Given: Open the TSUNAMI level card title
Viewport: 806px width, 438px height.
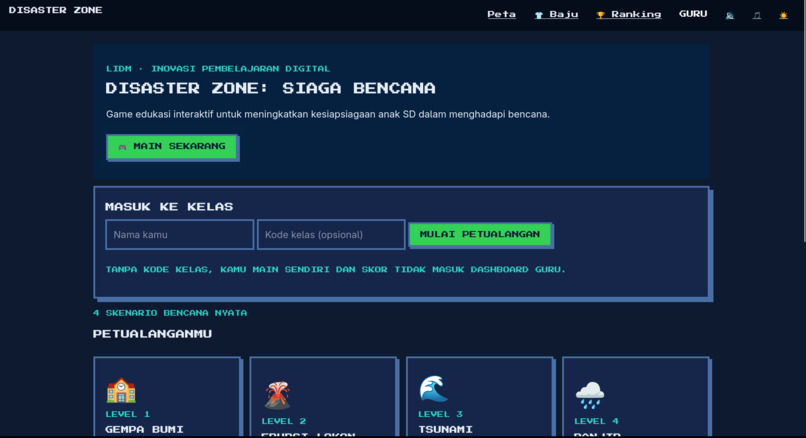Looking at the screenshot, I should 445,429.
